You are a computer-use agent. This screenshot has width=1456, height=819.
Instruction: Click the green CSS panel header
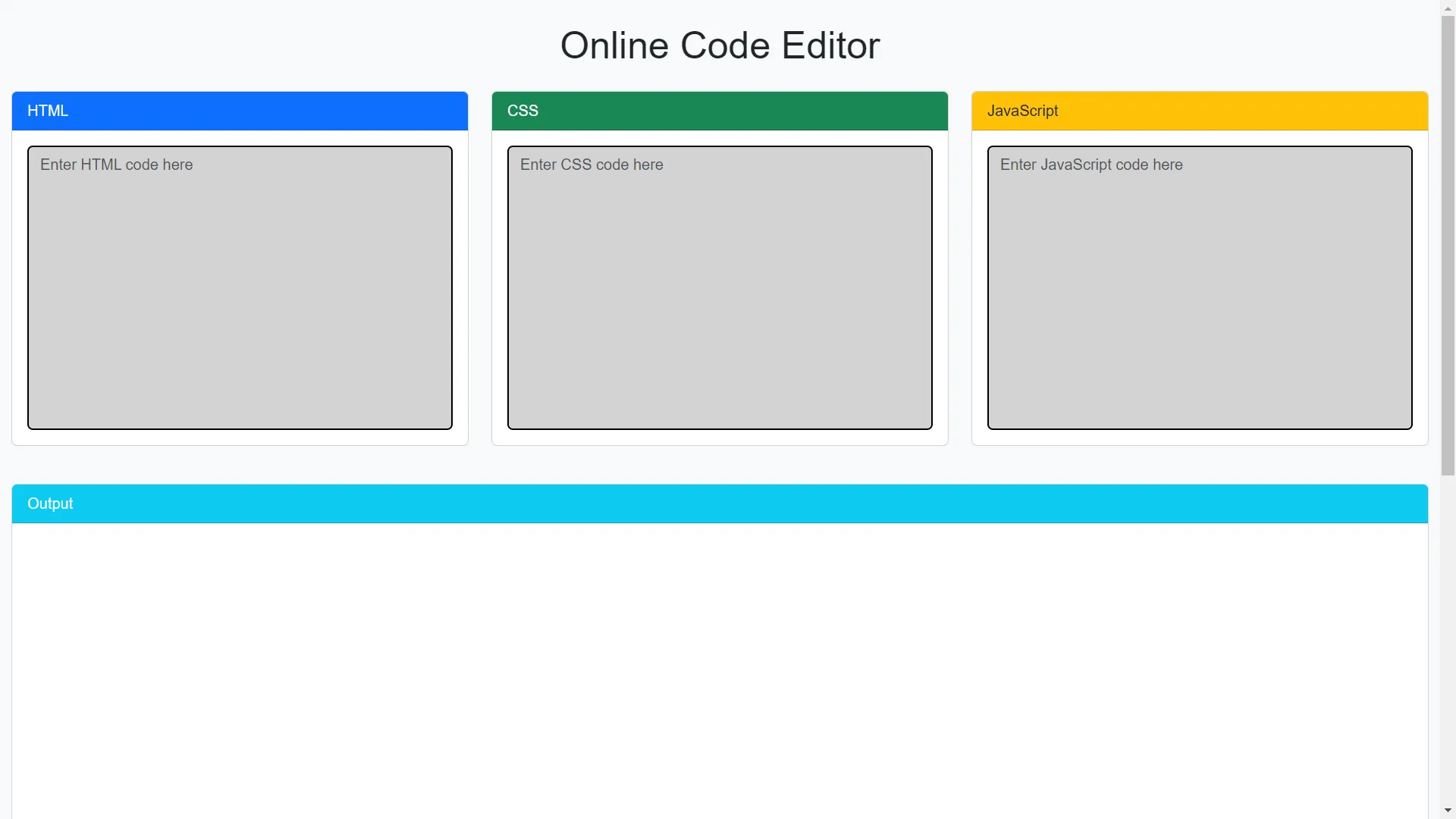pyautogui.click(x=720, y=111)
